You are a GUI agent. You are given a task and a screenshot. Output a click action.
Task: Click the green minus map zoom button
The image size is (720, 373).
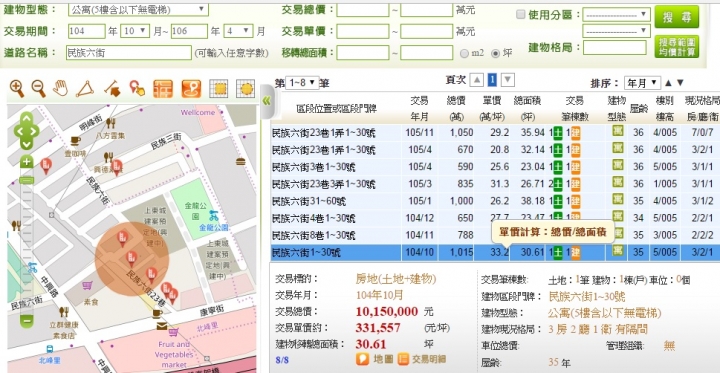(x=27, y=320)
